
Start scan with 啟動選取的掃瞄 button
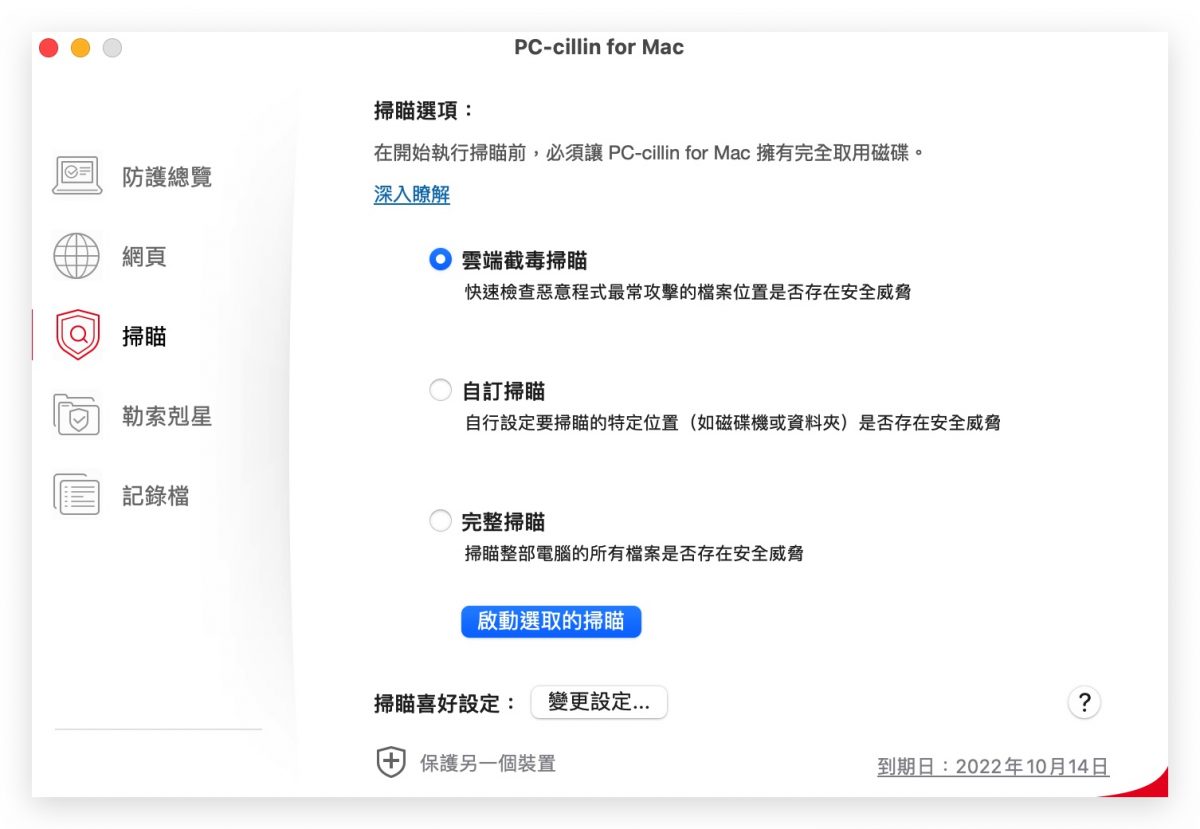pyautogui.click(x=551, y=621)
